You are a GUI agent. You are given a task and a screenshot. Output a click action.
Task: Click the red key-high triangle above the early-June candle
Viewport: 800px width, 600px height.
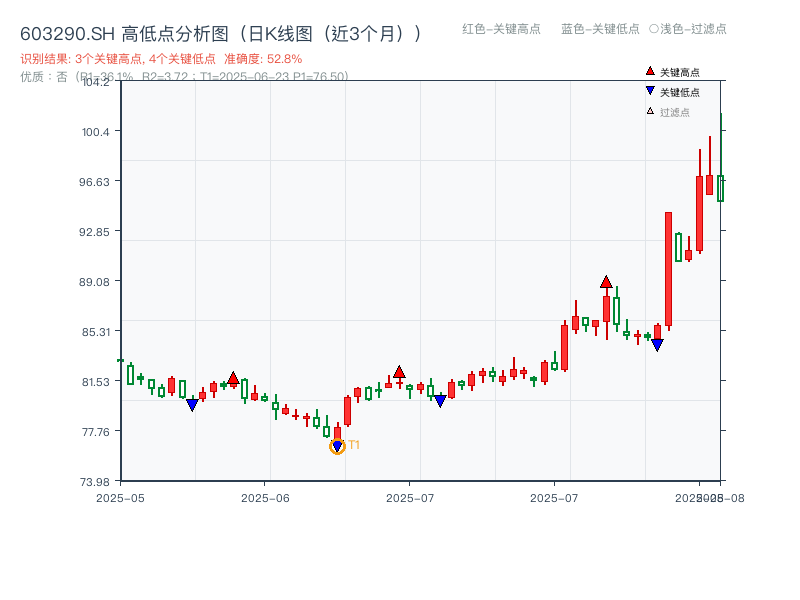[233, 377]
